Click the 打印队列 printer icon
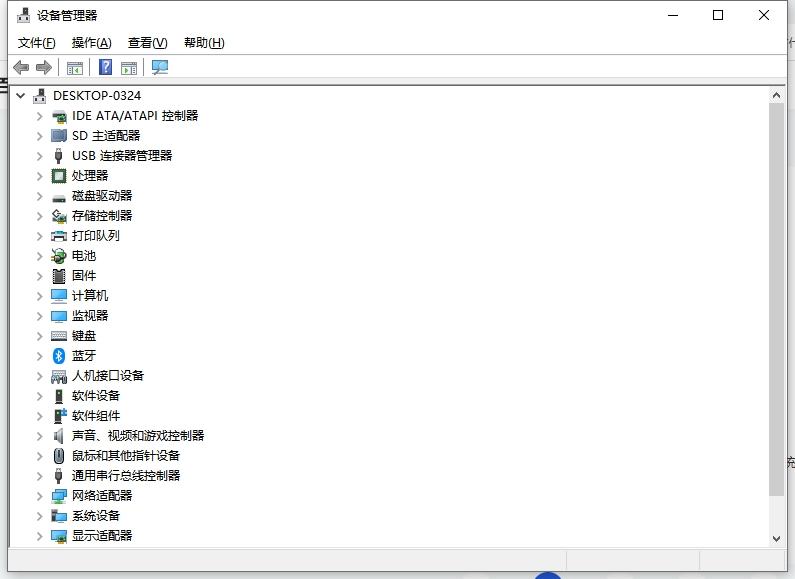 [x=59, y=236]
